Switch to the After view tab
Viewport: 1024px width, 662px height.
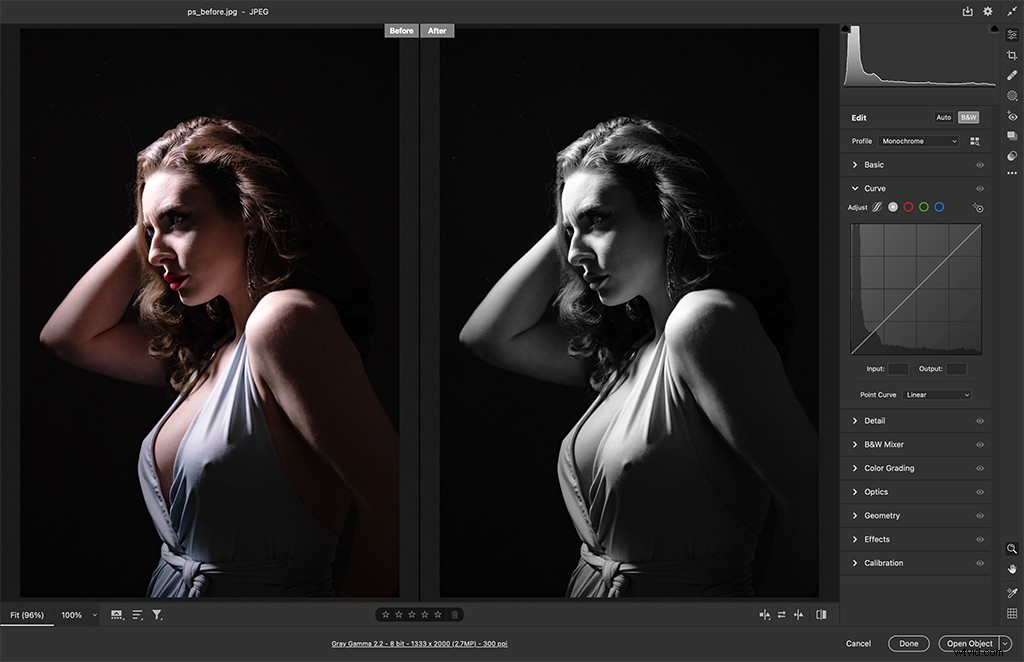(x=437, y=30)
